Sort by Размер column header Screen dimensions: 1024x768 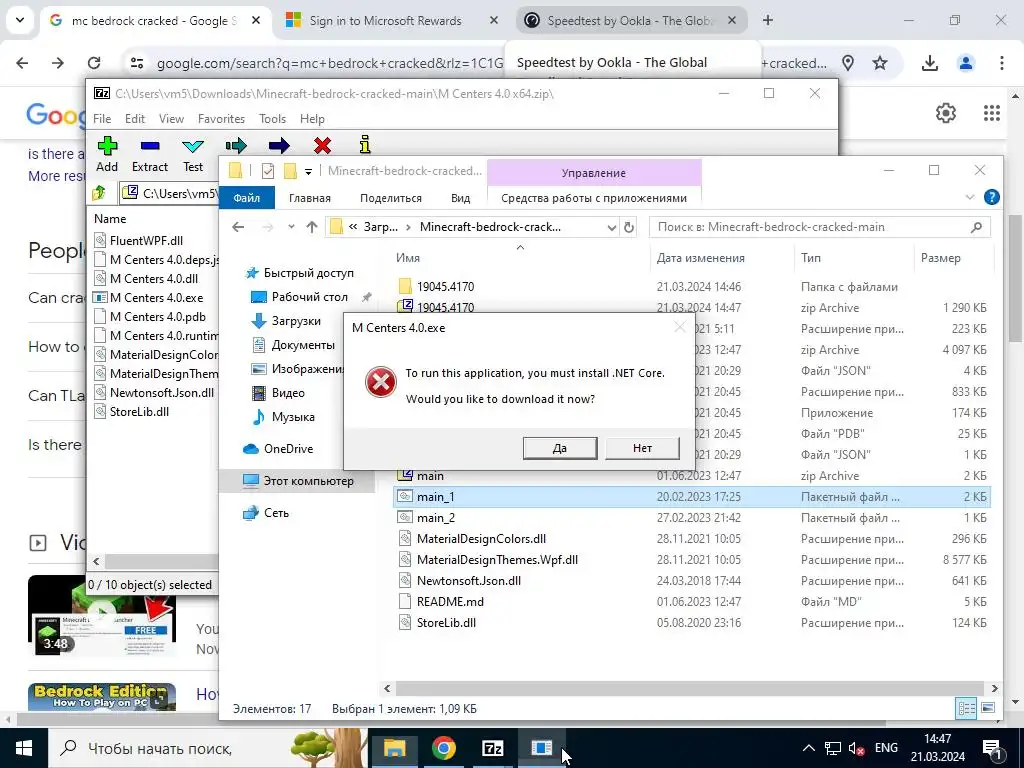pos(940,258)
